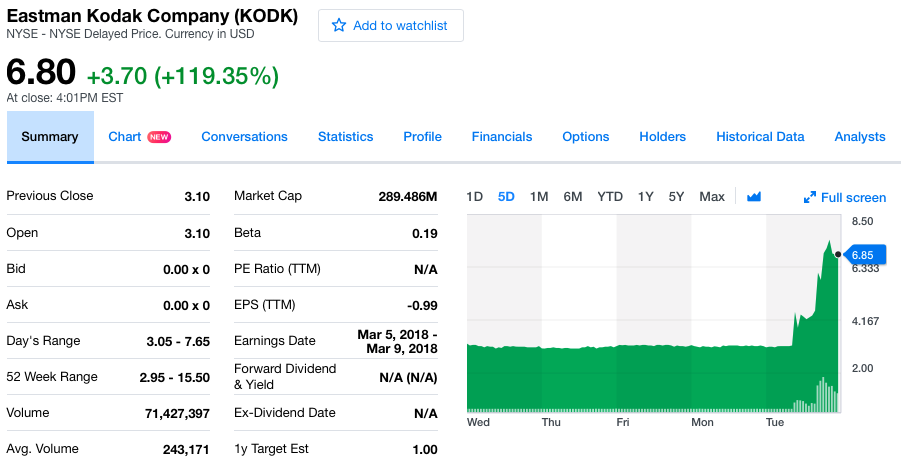901x470 pixels.
Task: Click the Avg. Volume value 243,171
Action: [x=186, y=449]
